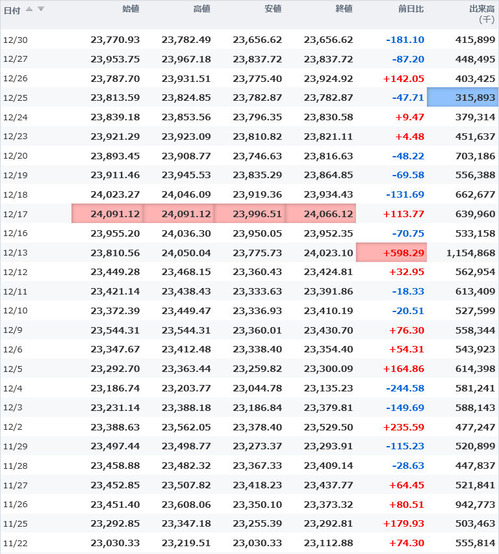Select the 11/22 date cell
The height and width of the screenshot is (554, 499).
(15, 543)
